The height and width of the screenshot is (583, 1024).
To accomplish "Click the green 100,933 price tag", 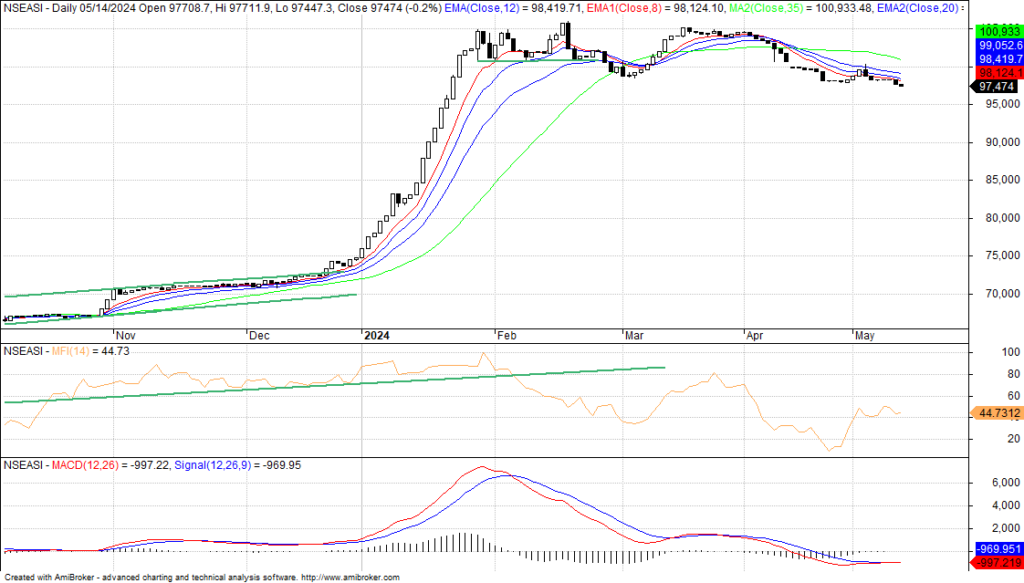I will click(997, 32).
